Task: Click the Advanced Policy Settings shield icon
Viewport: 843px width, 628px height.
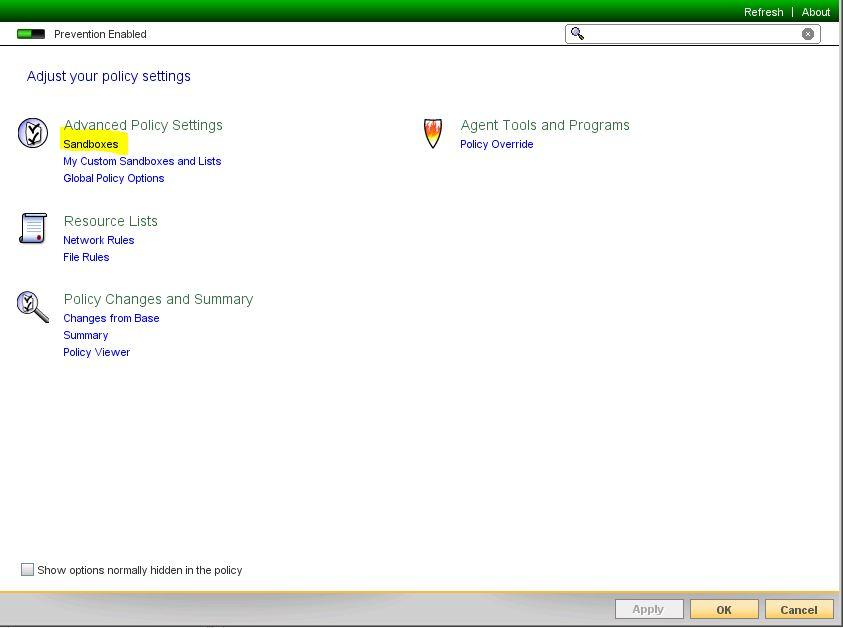Action: (x=33, y=133)
